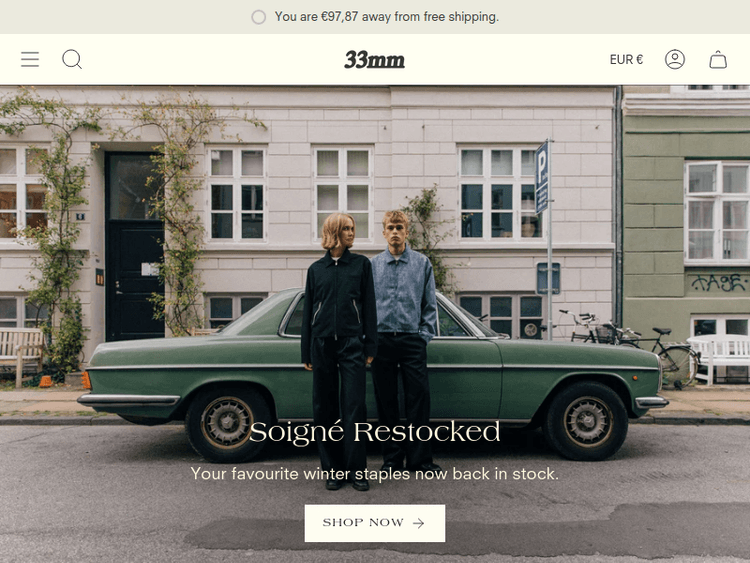Click the arrow inside Shop Now
Viewport: 750px width, 563px height.
419,523
